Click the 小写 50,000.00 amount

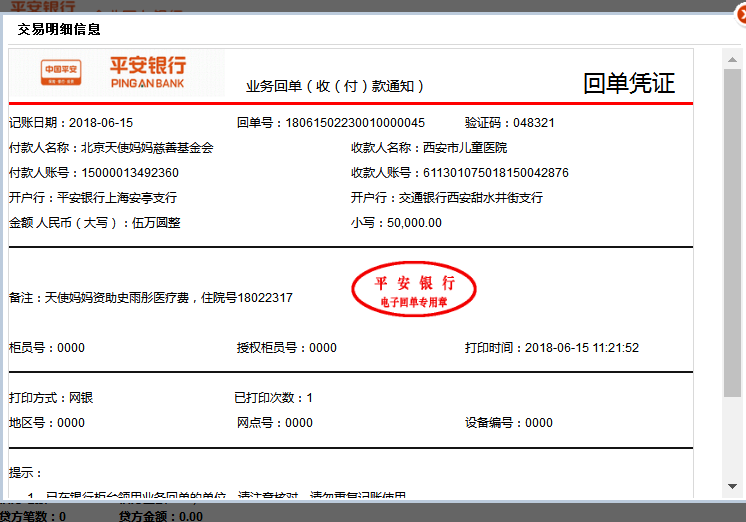coord(396,223)
